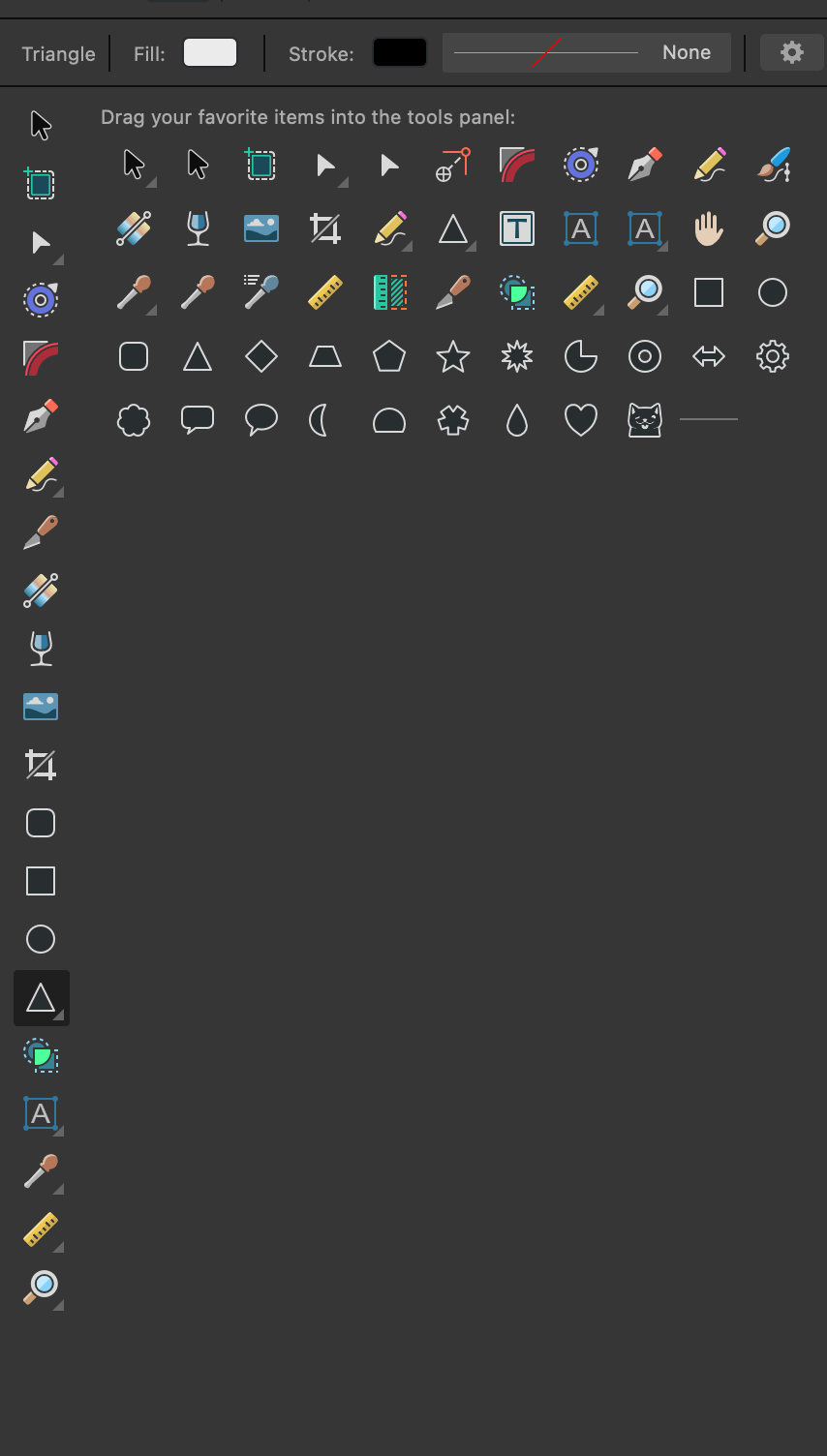
Task: Select the Rounded Rectangle in left toolbar
Action: pyautogui.click(x=41, y=823)
